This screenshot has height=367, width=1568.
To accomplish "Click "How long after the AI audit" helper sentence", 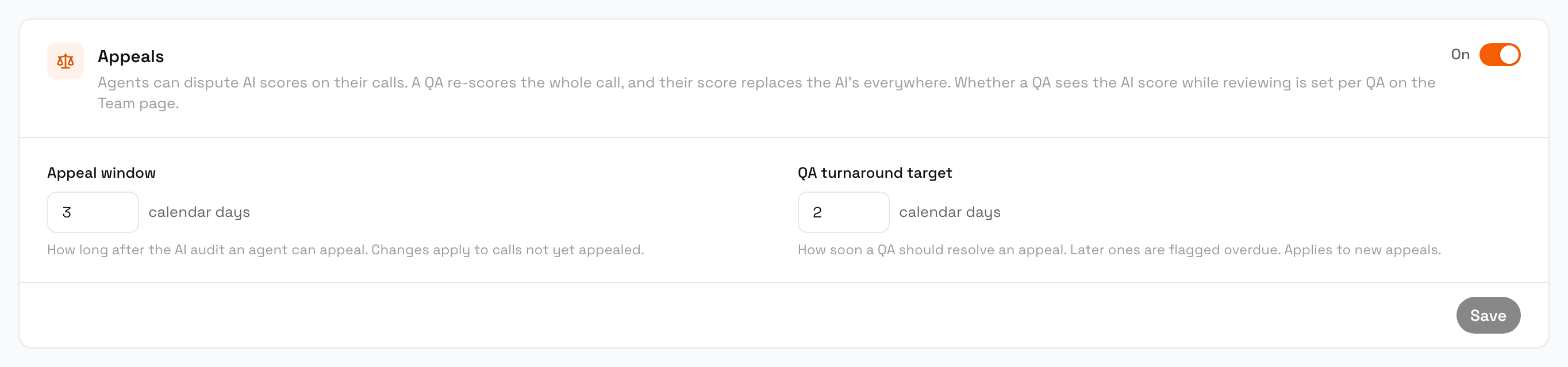I will click(x=207, y=250).
